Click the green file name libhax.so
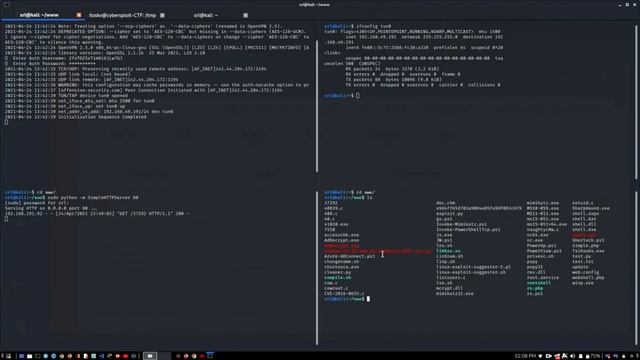The height and width of the screenshot is (360, 640). [x=448, y=251]
